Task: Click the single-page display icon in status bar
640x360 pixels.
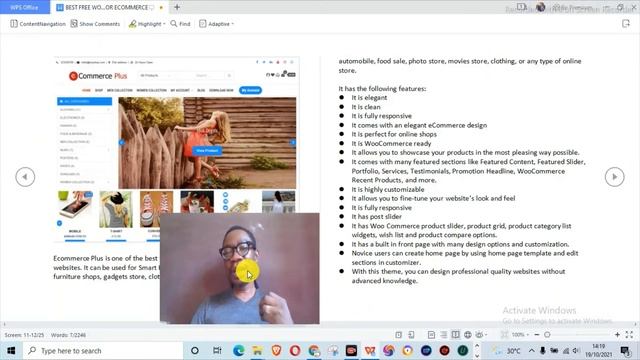Action: pos(399,335)
